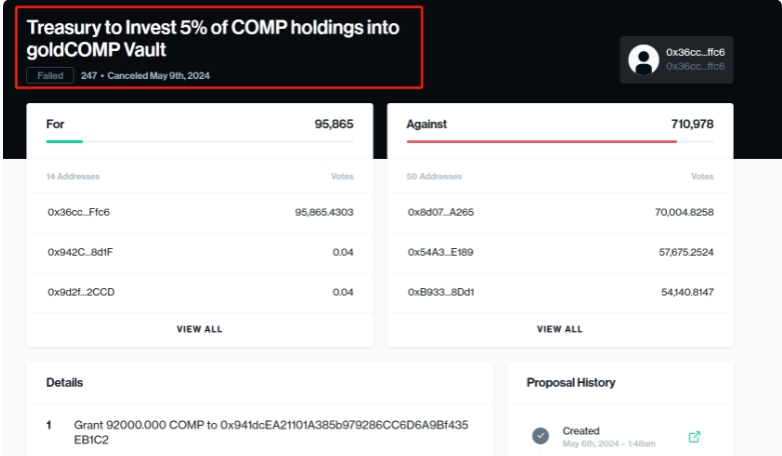Open the Created event external link icon

pyautogui.click(x=694, y=437)
